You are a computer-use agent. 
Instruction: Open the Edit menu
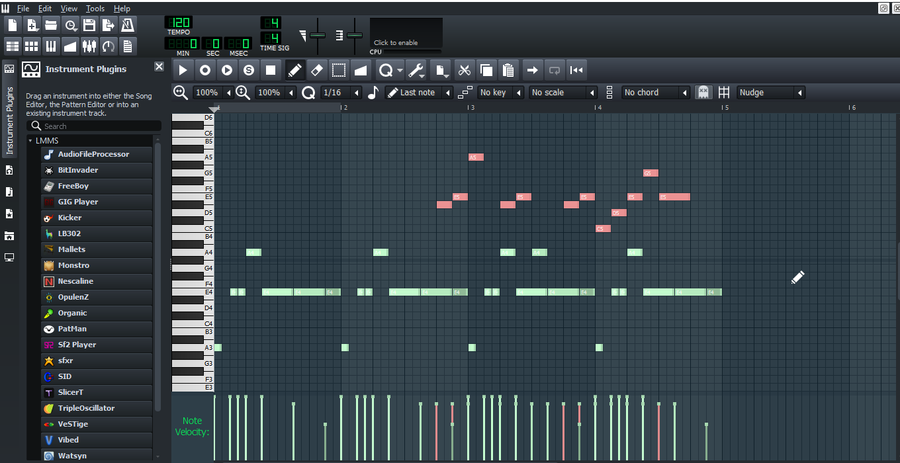(x=45, y=9)
